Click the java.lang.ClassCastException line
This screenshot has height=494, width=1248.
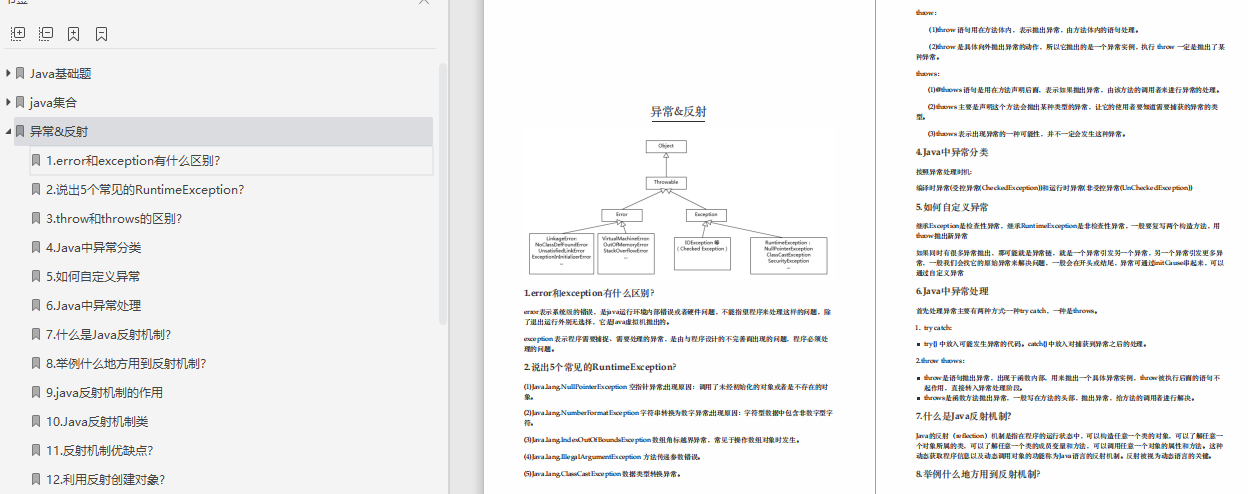pos(603,473)
